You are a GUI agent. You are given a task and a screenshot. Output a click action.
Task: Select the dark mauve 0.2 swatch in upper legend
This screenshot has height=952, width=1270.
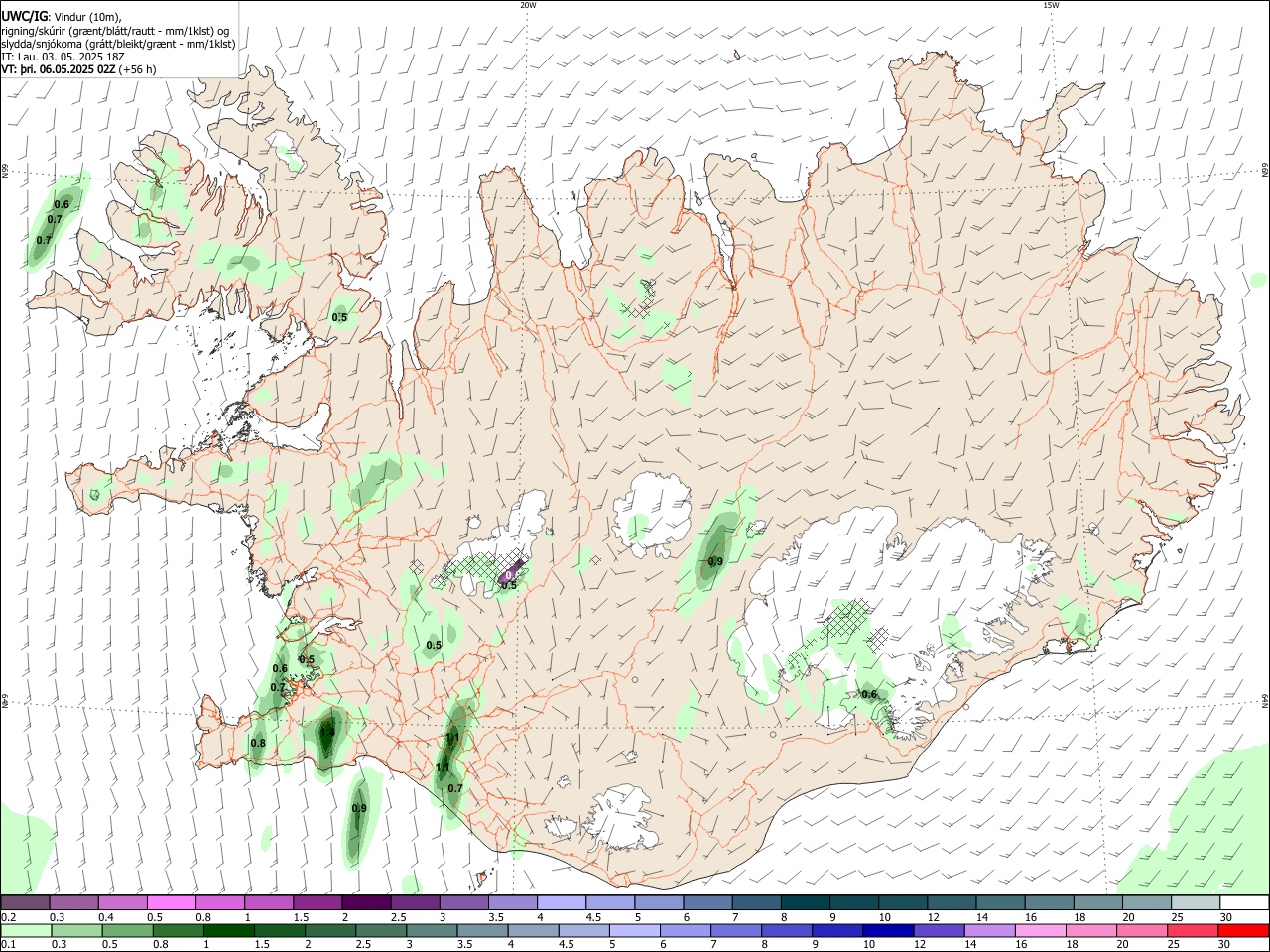(25, 903)
